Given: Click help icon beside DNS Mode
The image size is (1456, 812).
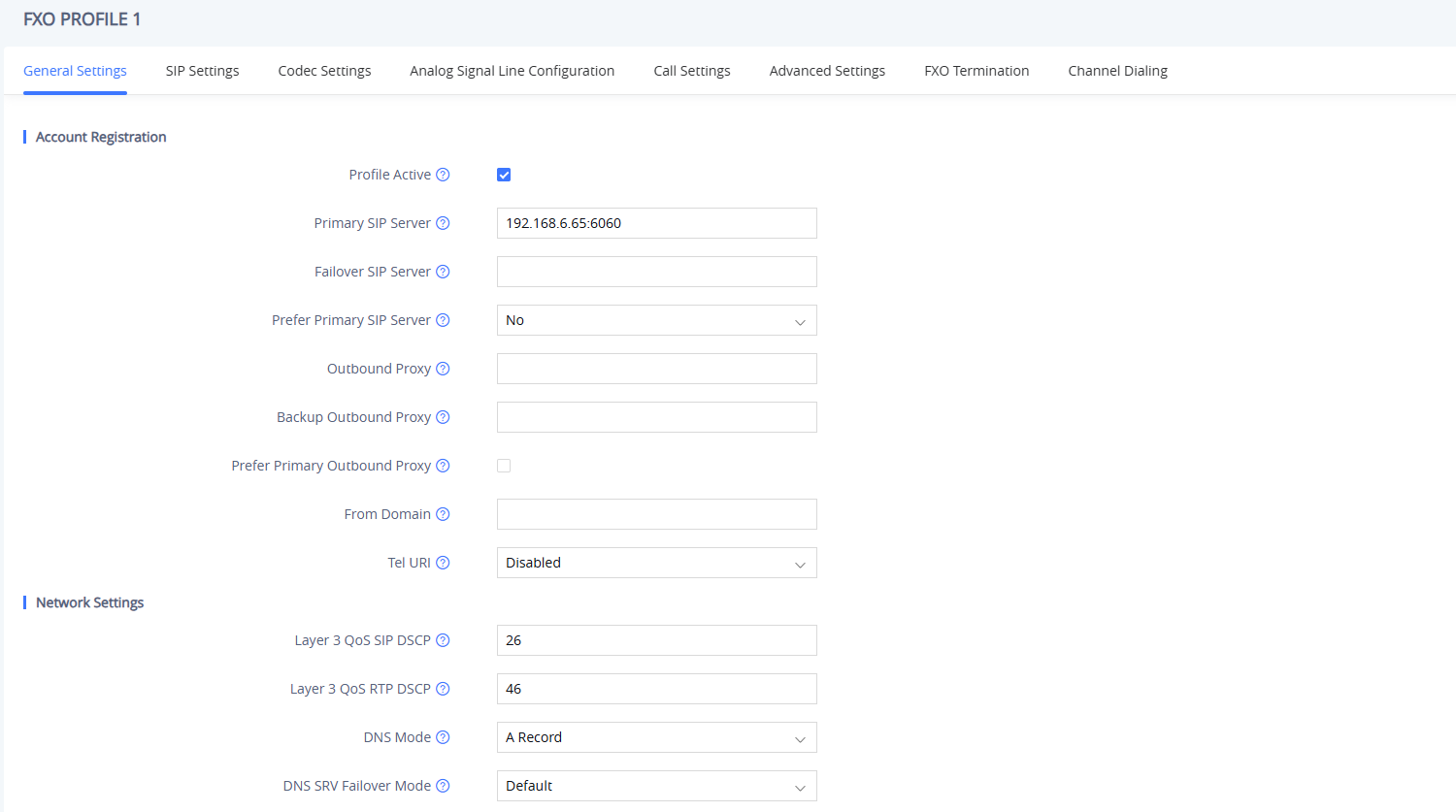Looking at the screenshot, I should tap(443, 737).
